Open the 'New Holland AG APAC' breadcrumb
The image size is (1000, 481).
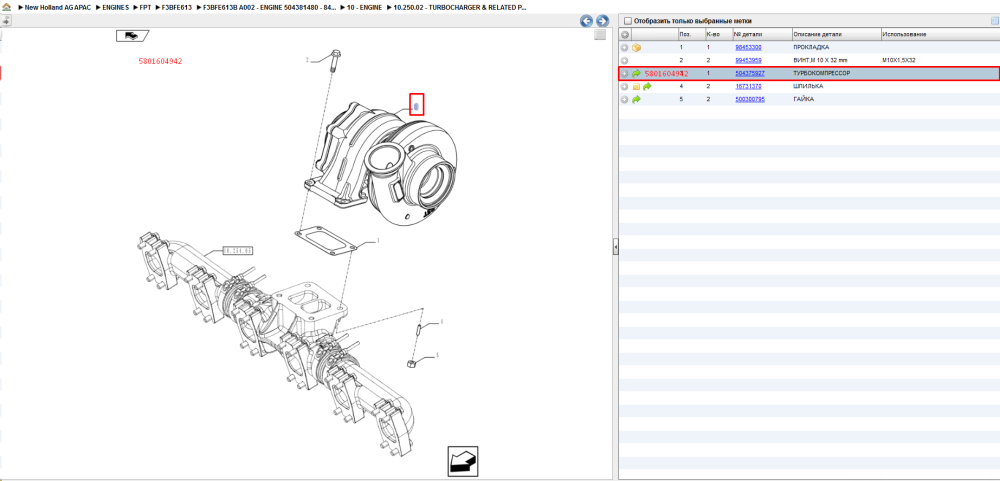point(57,6)
